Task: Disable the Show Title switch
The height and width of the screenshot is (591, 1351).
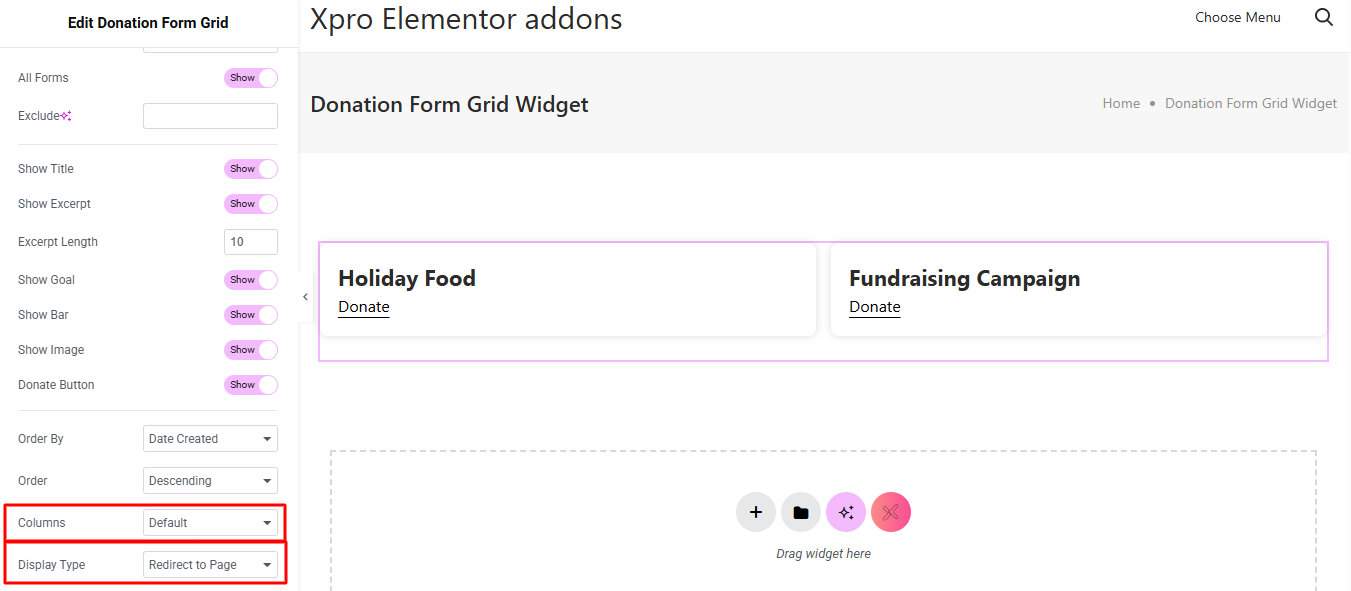Action: pyautogui.click(x=250, y=169)
